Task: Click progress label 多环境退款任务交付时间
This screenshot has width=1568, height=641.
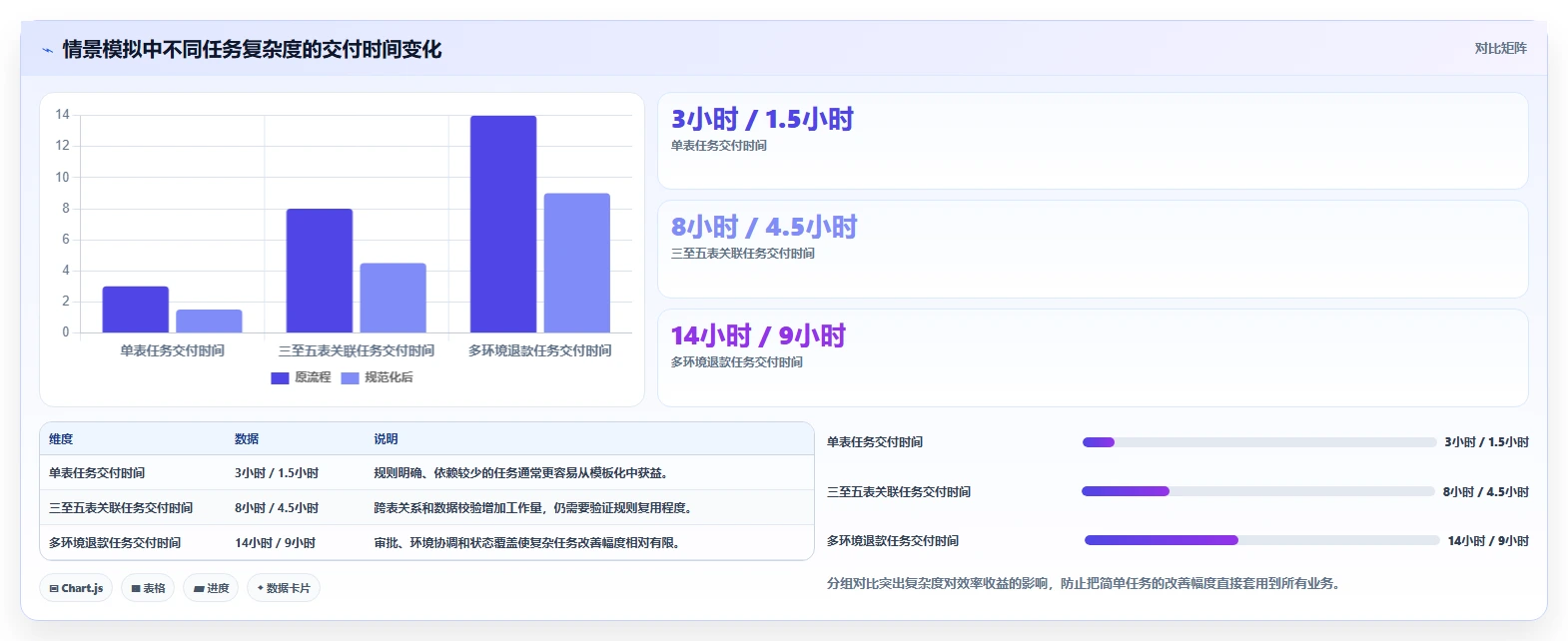Action: 893,541
